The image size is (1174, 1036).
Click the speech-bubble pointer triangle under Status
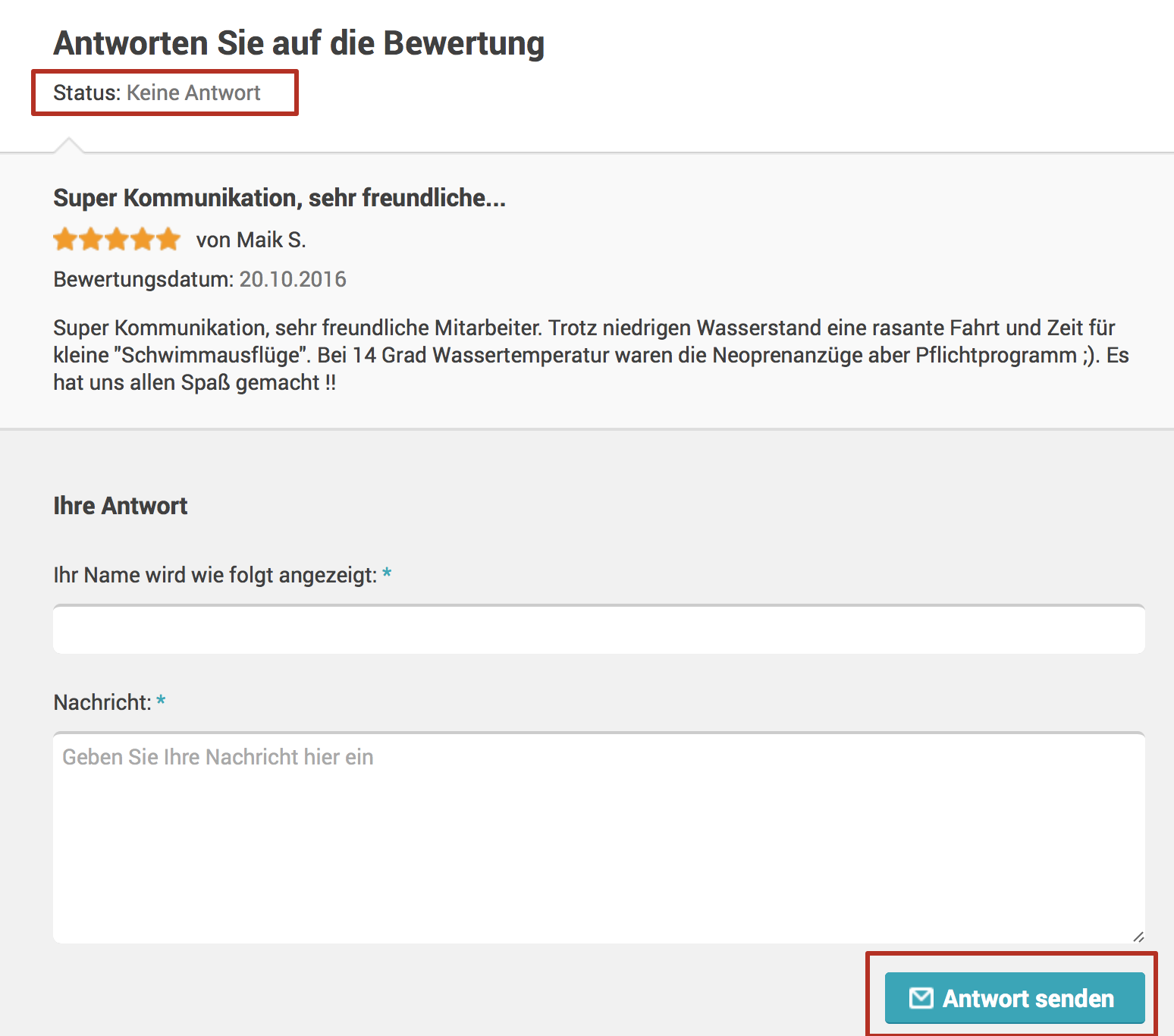(69, 145)
